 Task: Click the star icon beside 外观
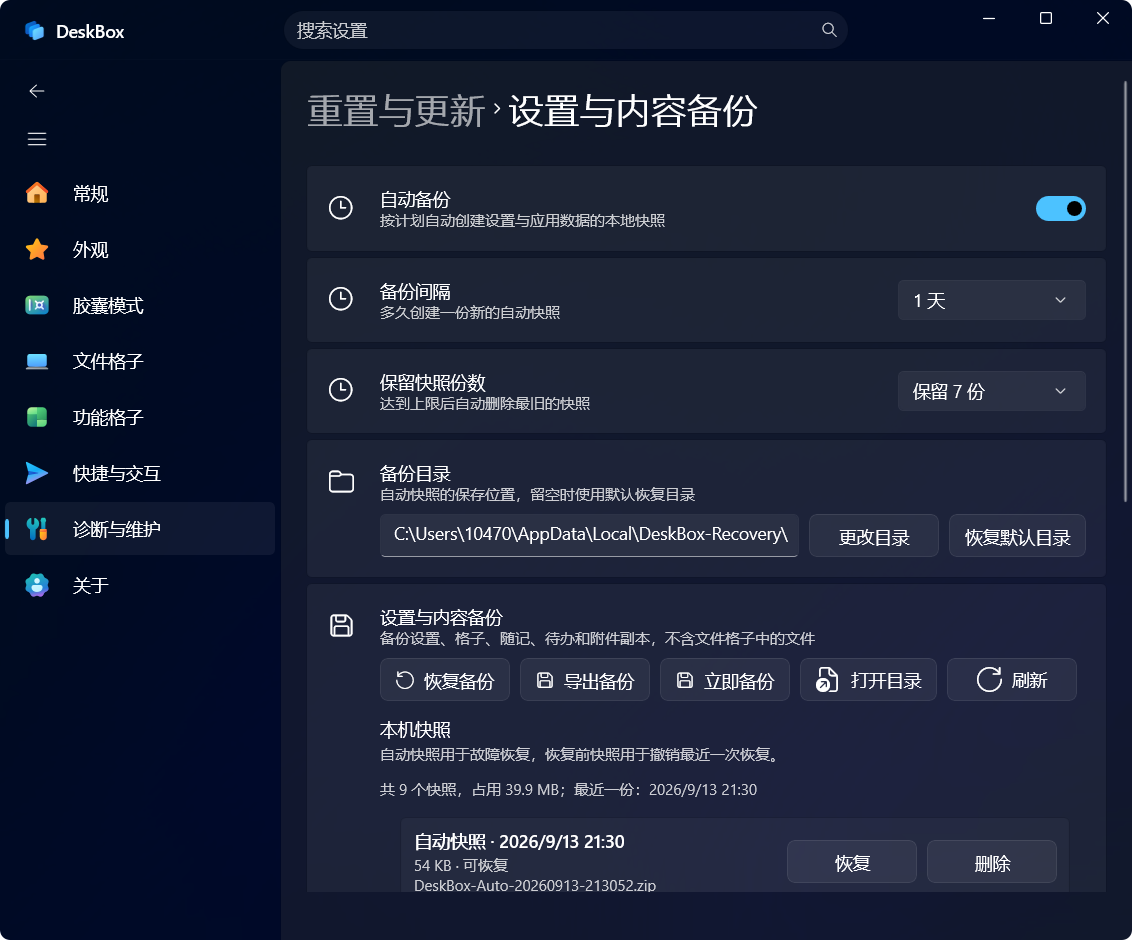[37, 249]
